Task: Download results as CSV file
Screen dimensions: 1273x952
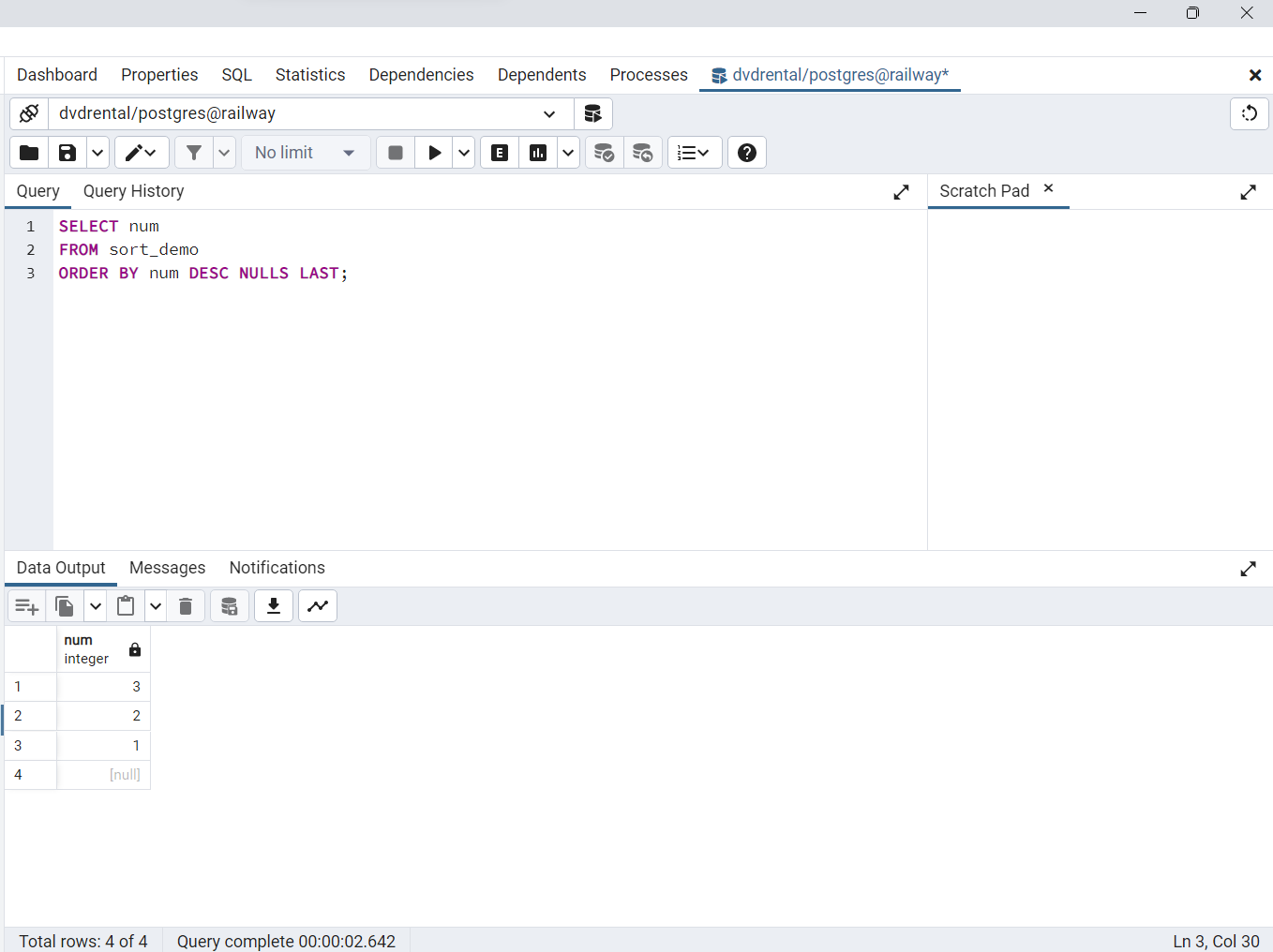Action: 274,606
